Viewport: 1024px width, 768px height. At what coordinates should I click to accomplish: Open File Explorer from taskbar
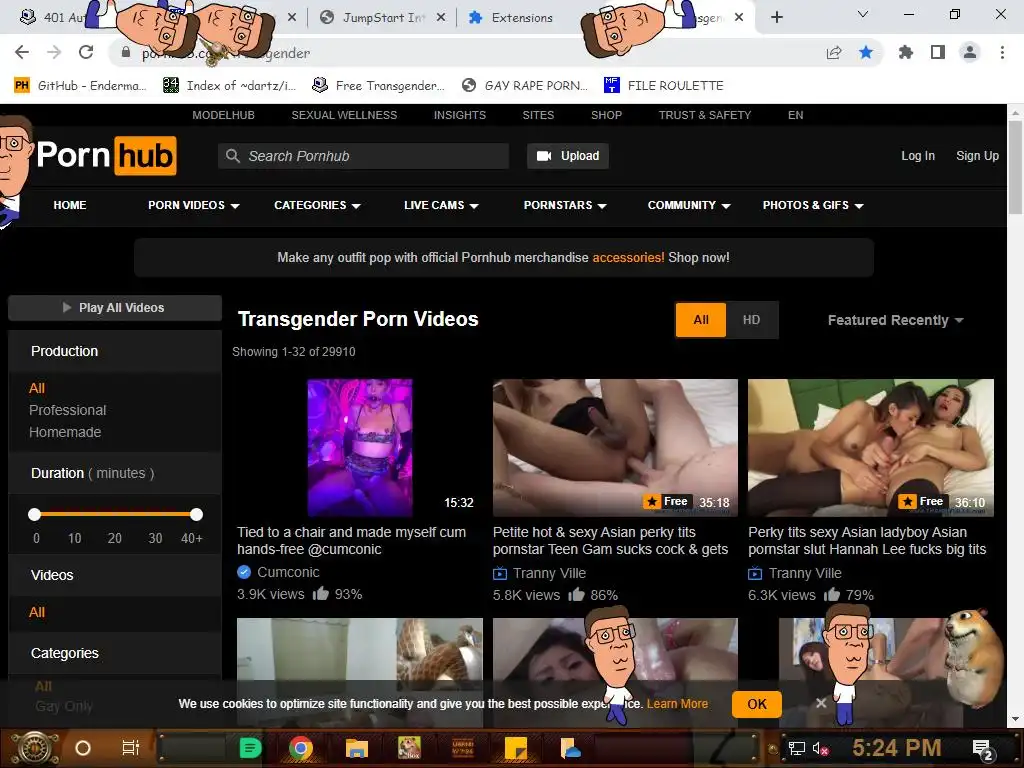[357, 748]
